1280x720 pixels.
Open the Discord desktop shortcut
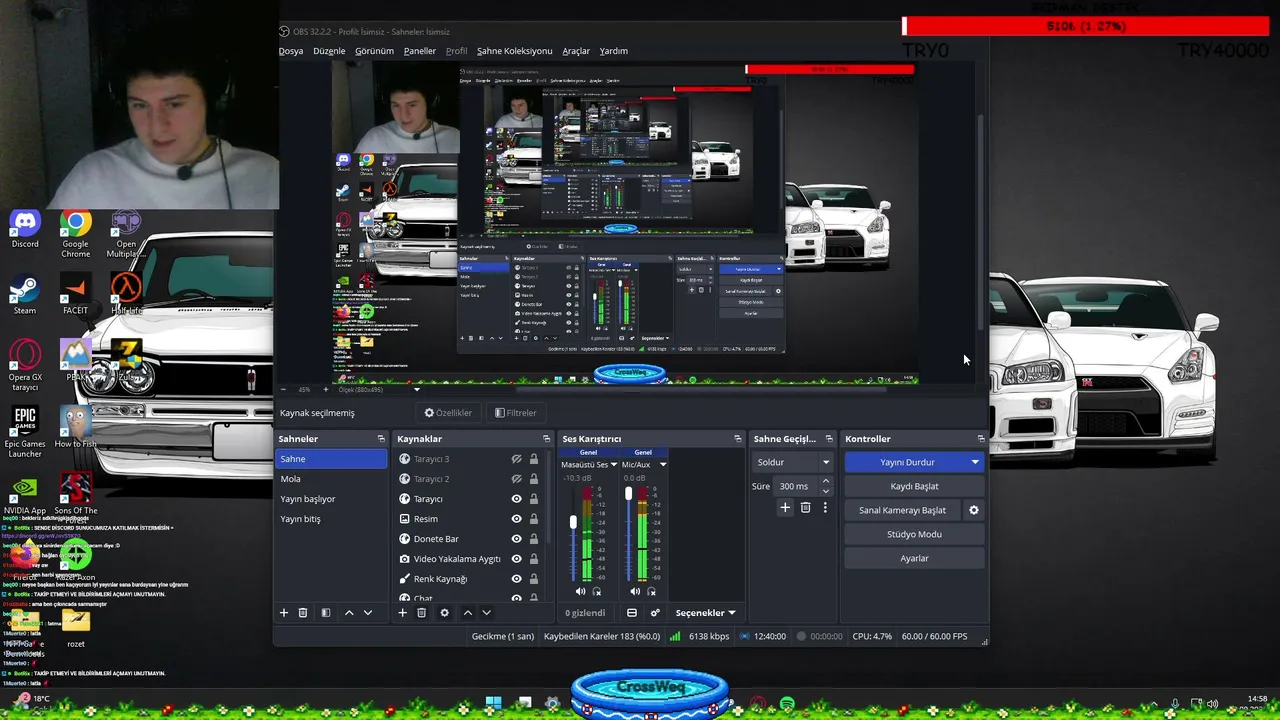pyautogui.click(x=25, y=229)
